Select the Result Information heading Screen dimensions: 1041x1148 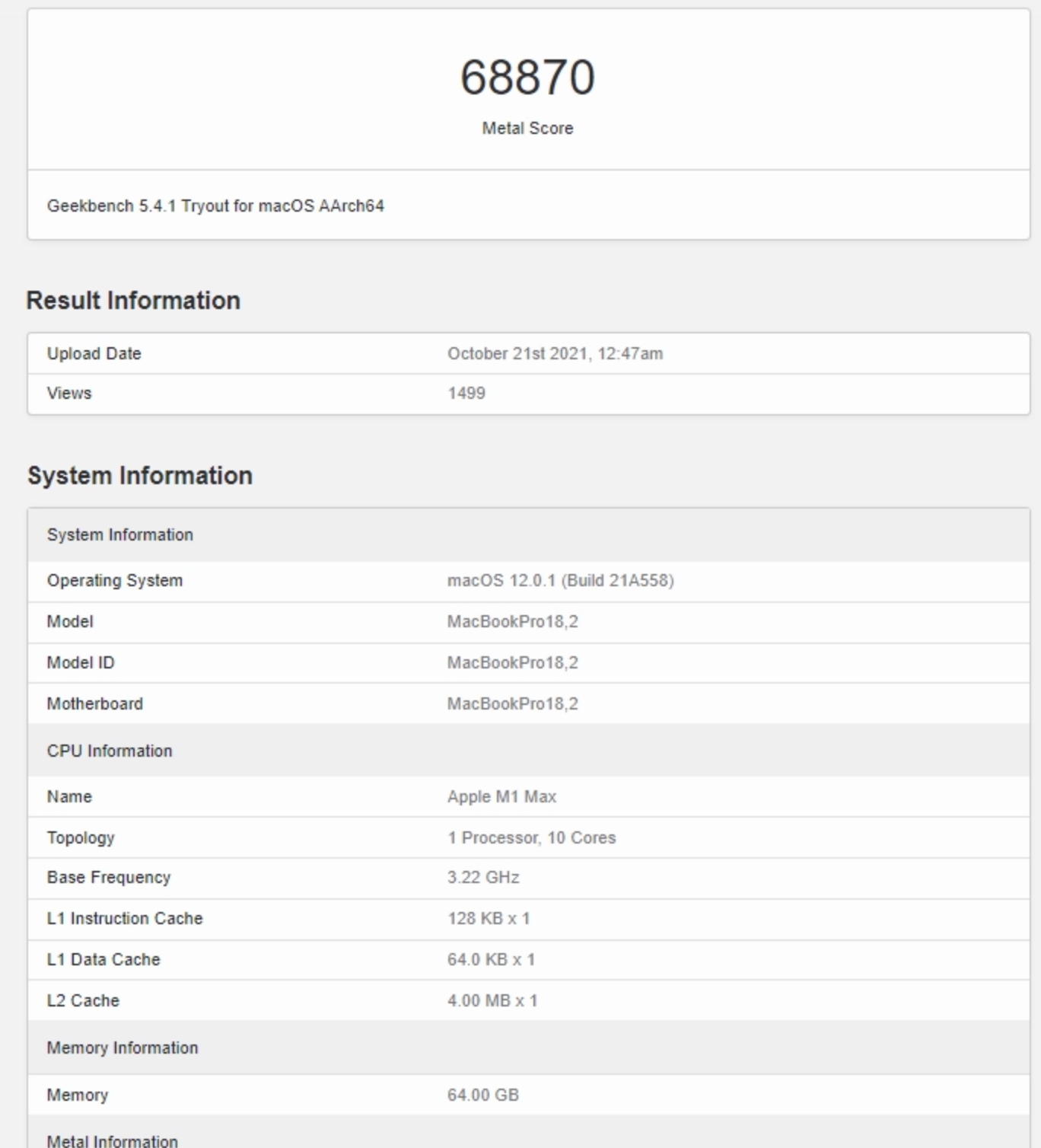(133, 301)
